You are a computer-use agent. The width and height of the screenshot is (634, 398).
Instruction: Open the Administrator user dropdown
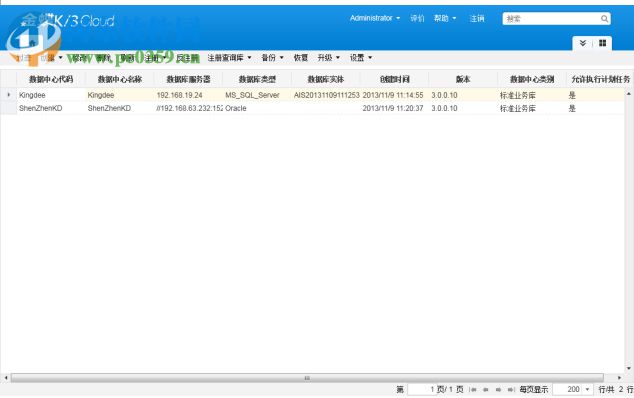pyautogui.click(x=375, y=18)
